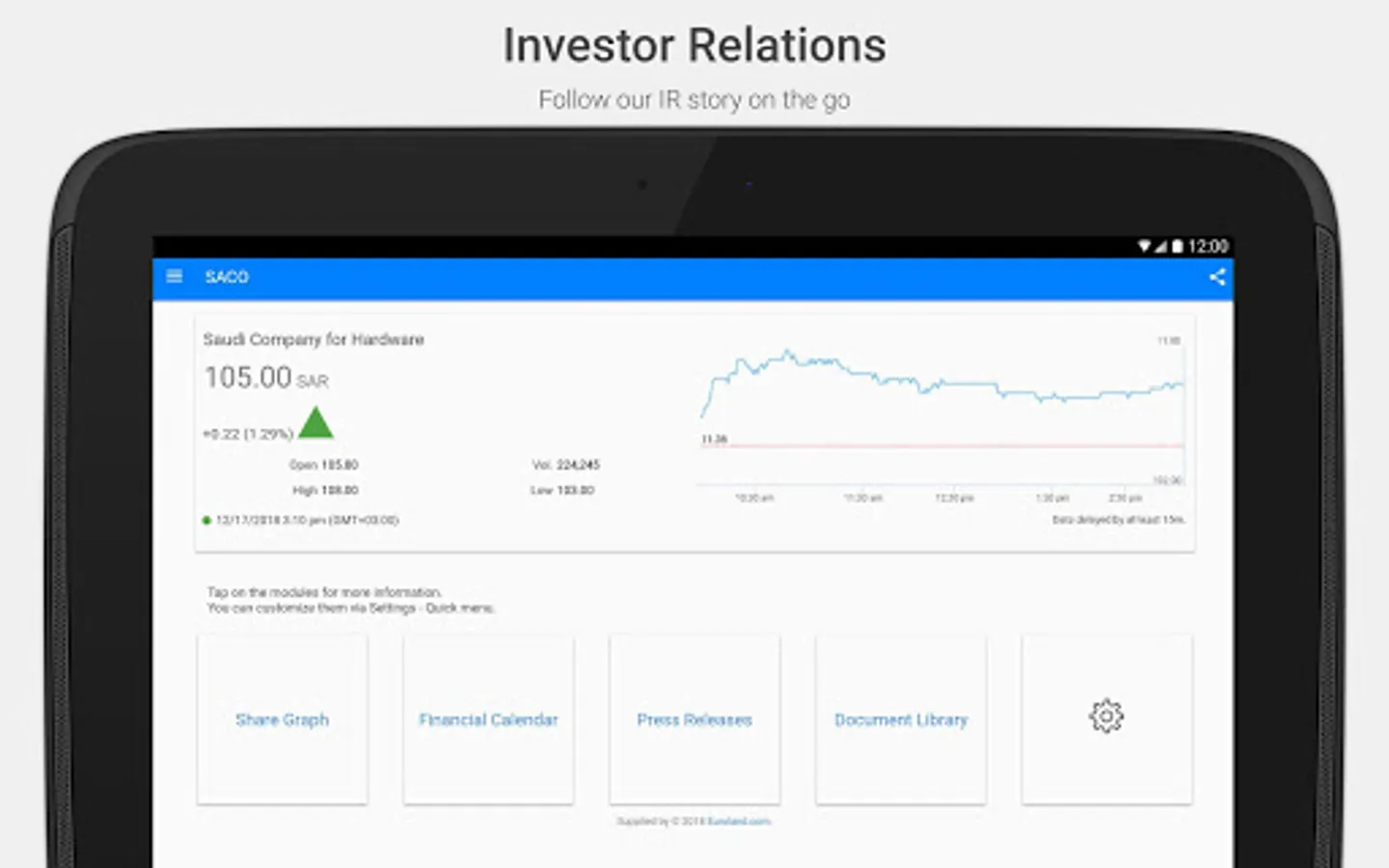Tap the green up-triangle price indicator
Viewport: 1389px width, 868px height.
(x=315, y=422)
